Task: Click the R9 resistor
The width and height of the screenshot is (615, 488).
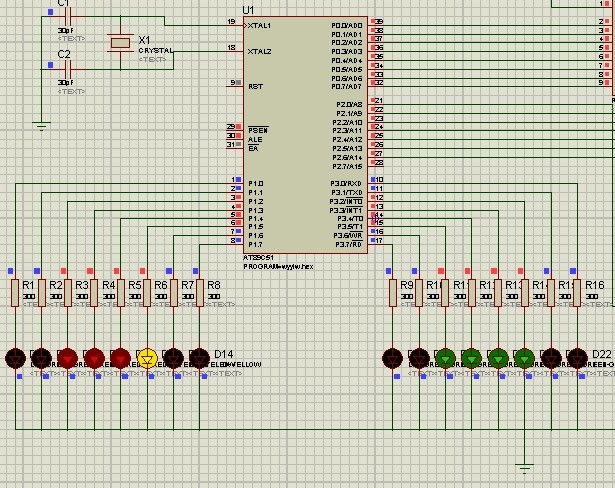Action: [x=392, y=292]
